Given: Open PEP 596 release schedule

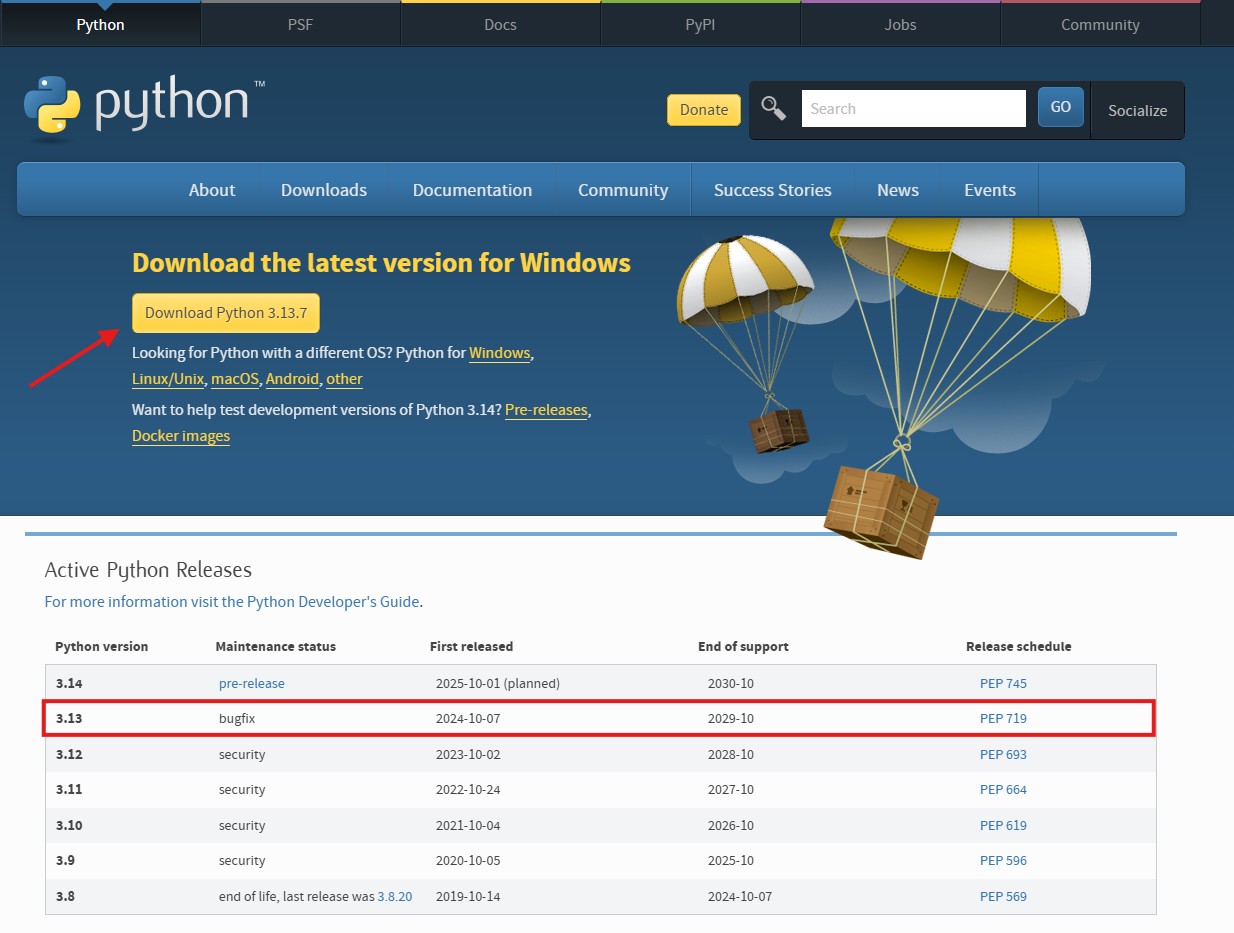Looking at the screenshot, I should pos(1003,860).
